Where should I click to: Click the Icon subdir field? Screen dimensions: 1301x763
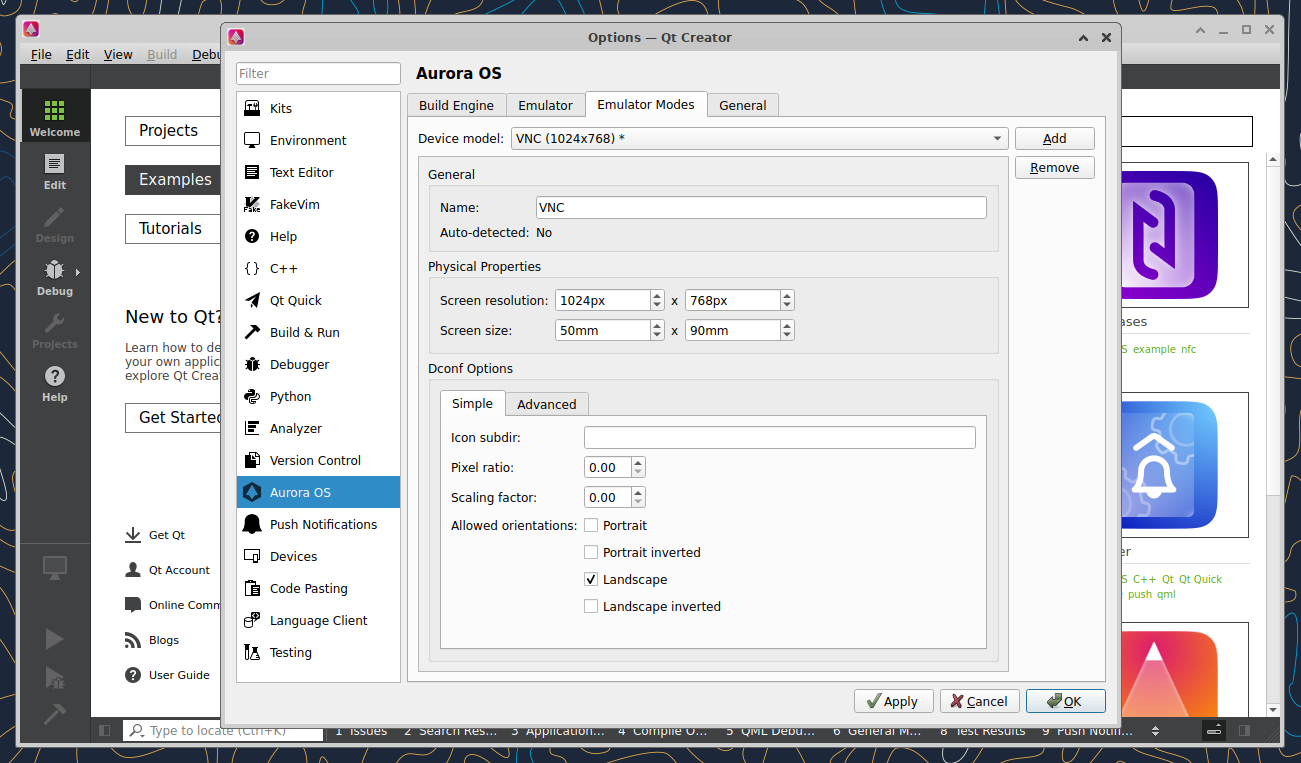(x=780, y=438)
